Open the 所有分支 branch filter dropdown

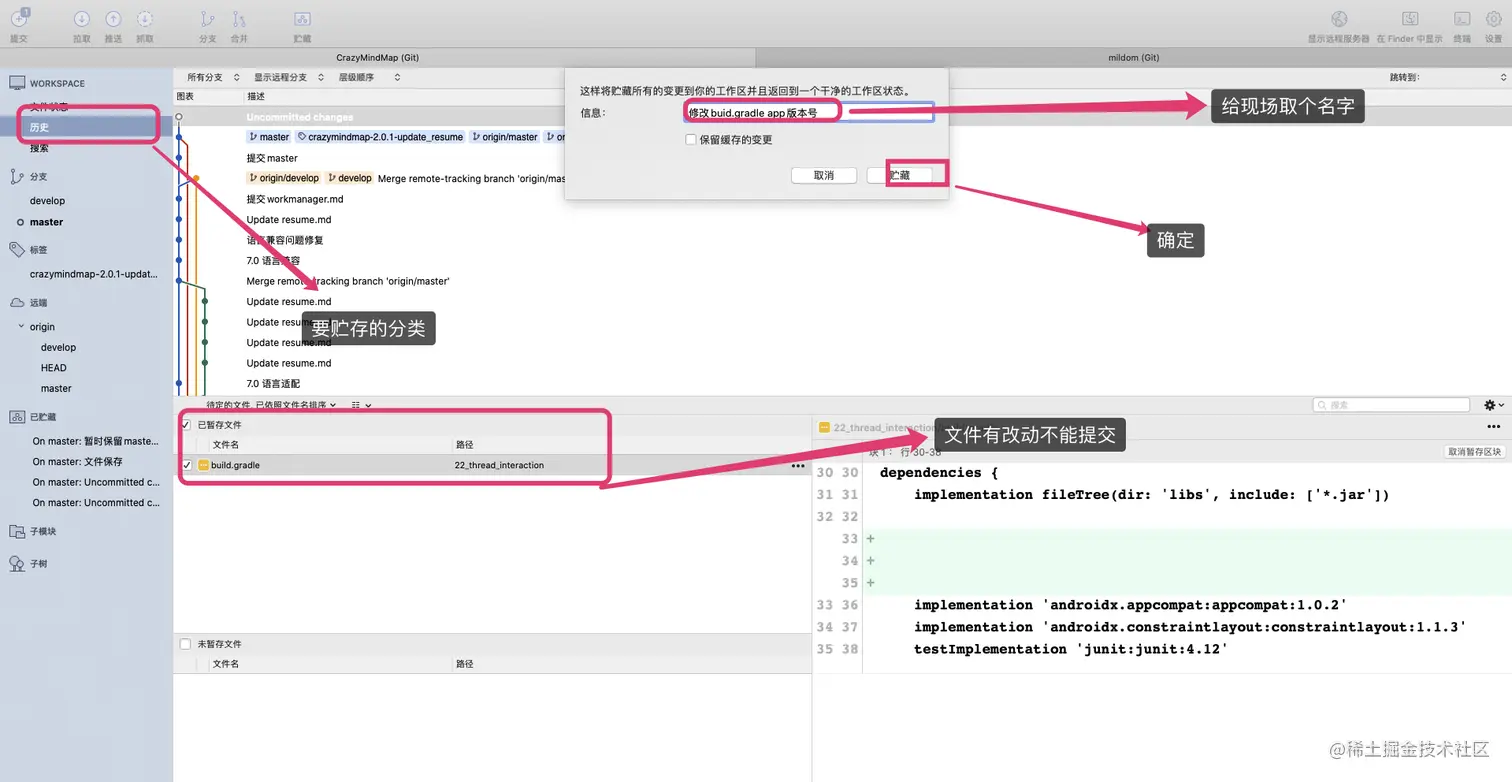[213, 77]
